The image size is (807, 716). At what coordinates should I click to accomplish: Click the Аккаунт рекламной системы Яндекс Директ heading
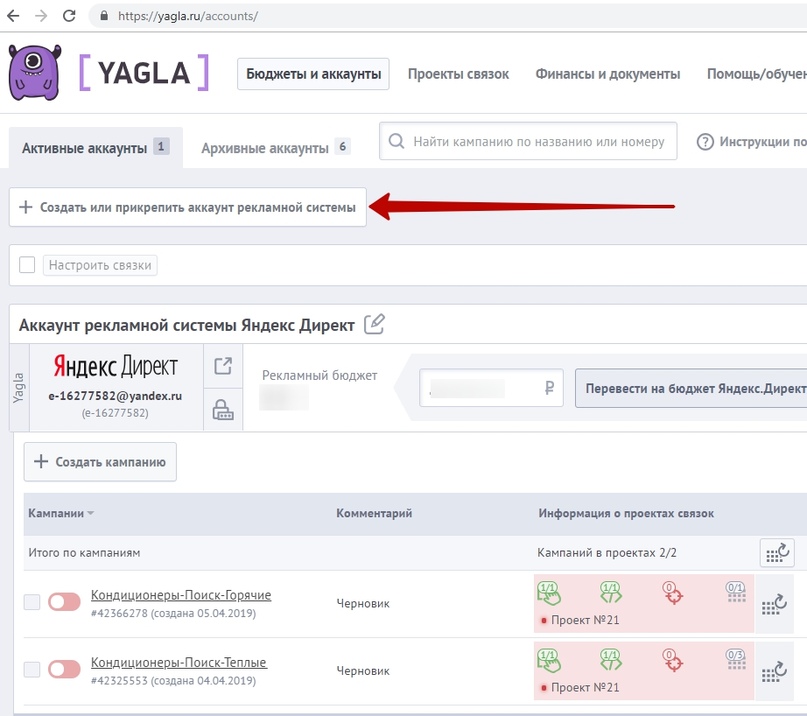187,325
